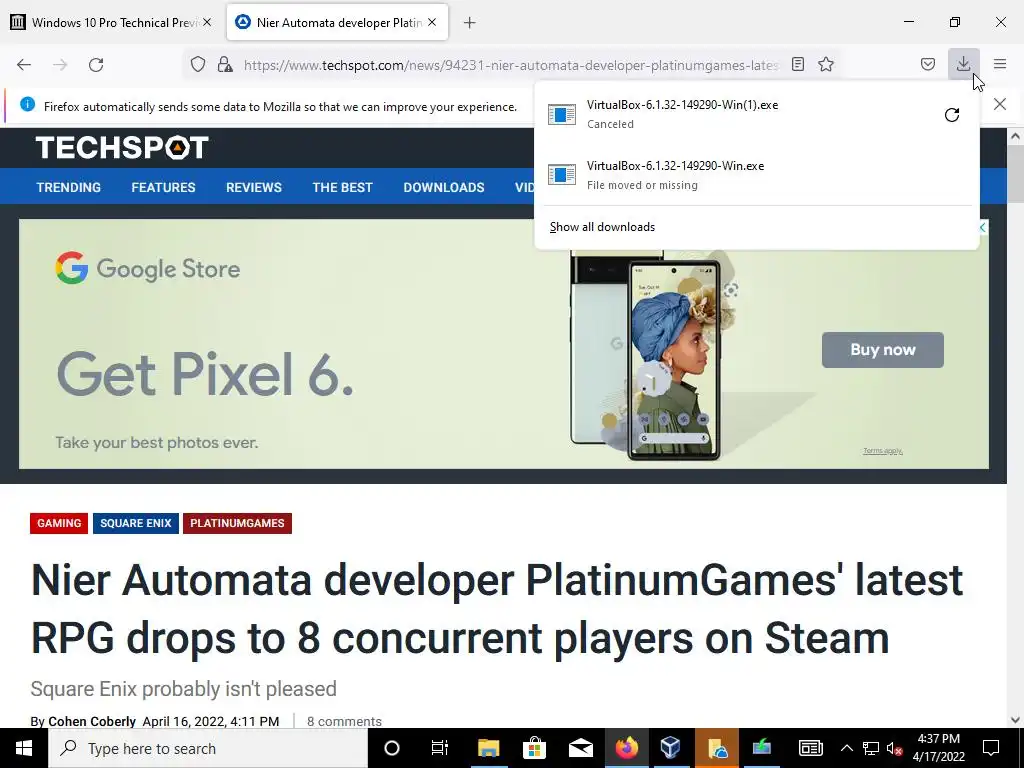Open the Windows Start menu
Image resolution: width=1024 pixels, height=768 pixels.
coord(24,748)
